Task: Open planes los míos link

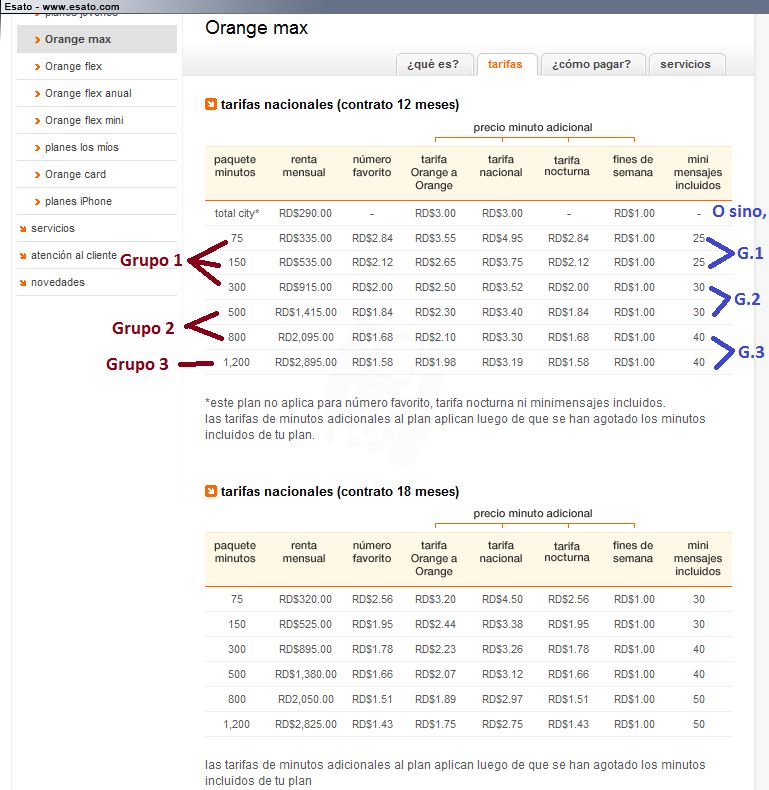Action: point(82,147)
